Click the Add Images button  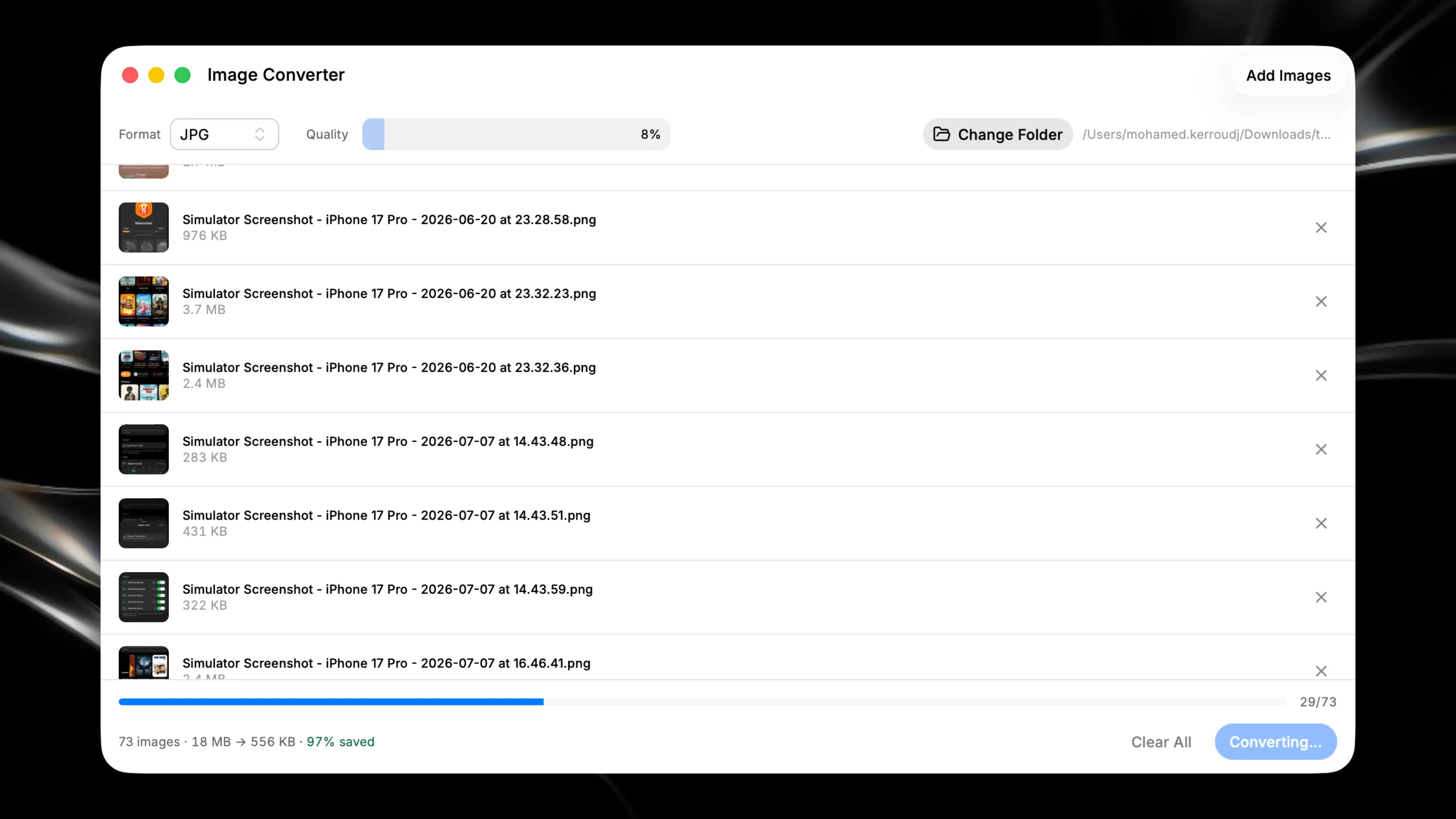(1288, 76)
